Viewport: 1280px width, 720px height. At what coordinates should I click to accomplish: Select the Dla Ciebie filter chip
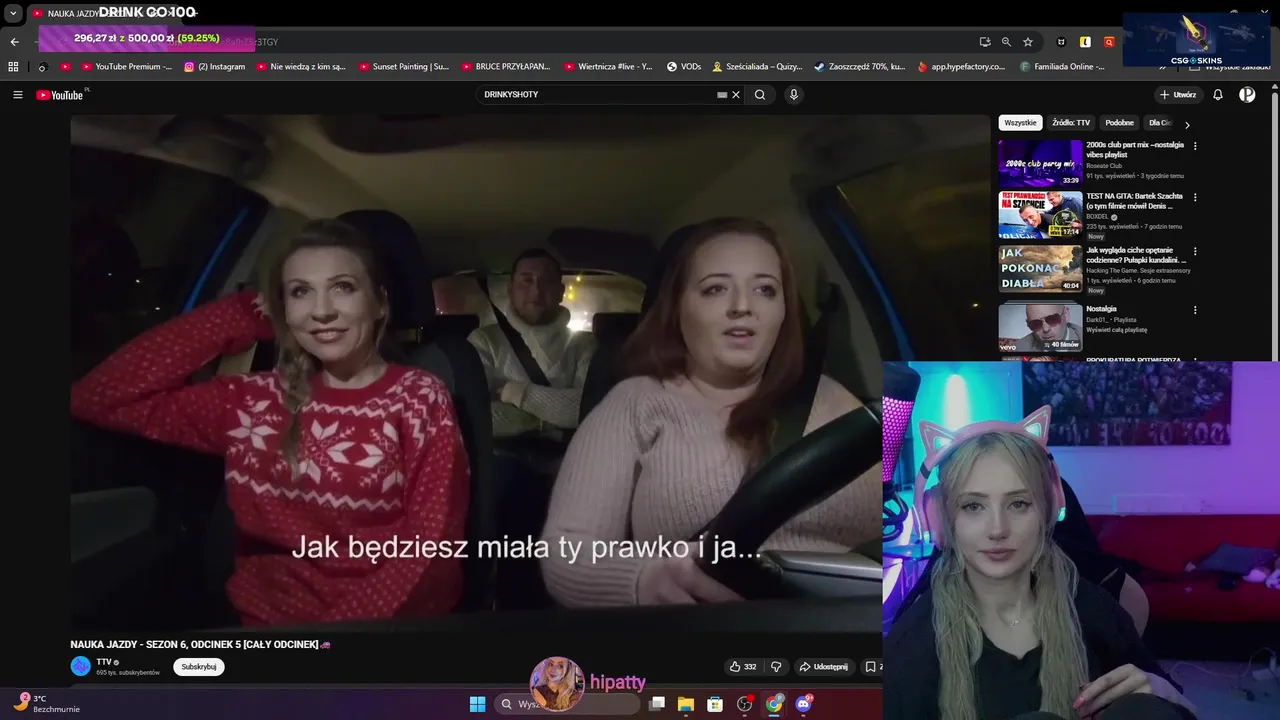click(1159, 123)
